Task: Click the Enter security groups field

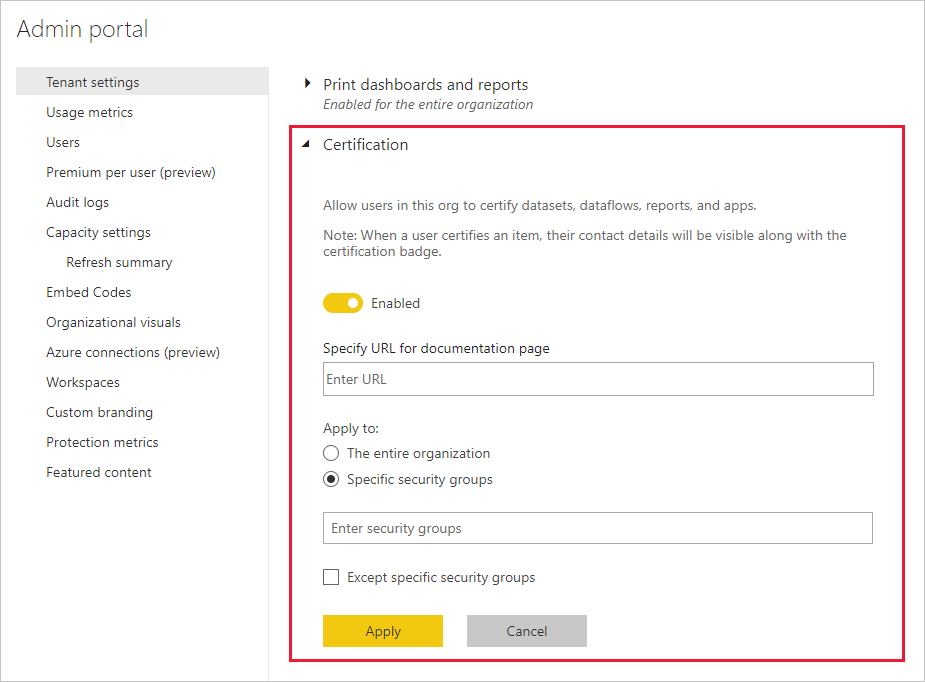Action: click(598, 528)
